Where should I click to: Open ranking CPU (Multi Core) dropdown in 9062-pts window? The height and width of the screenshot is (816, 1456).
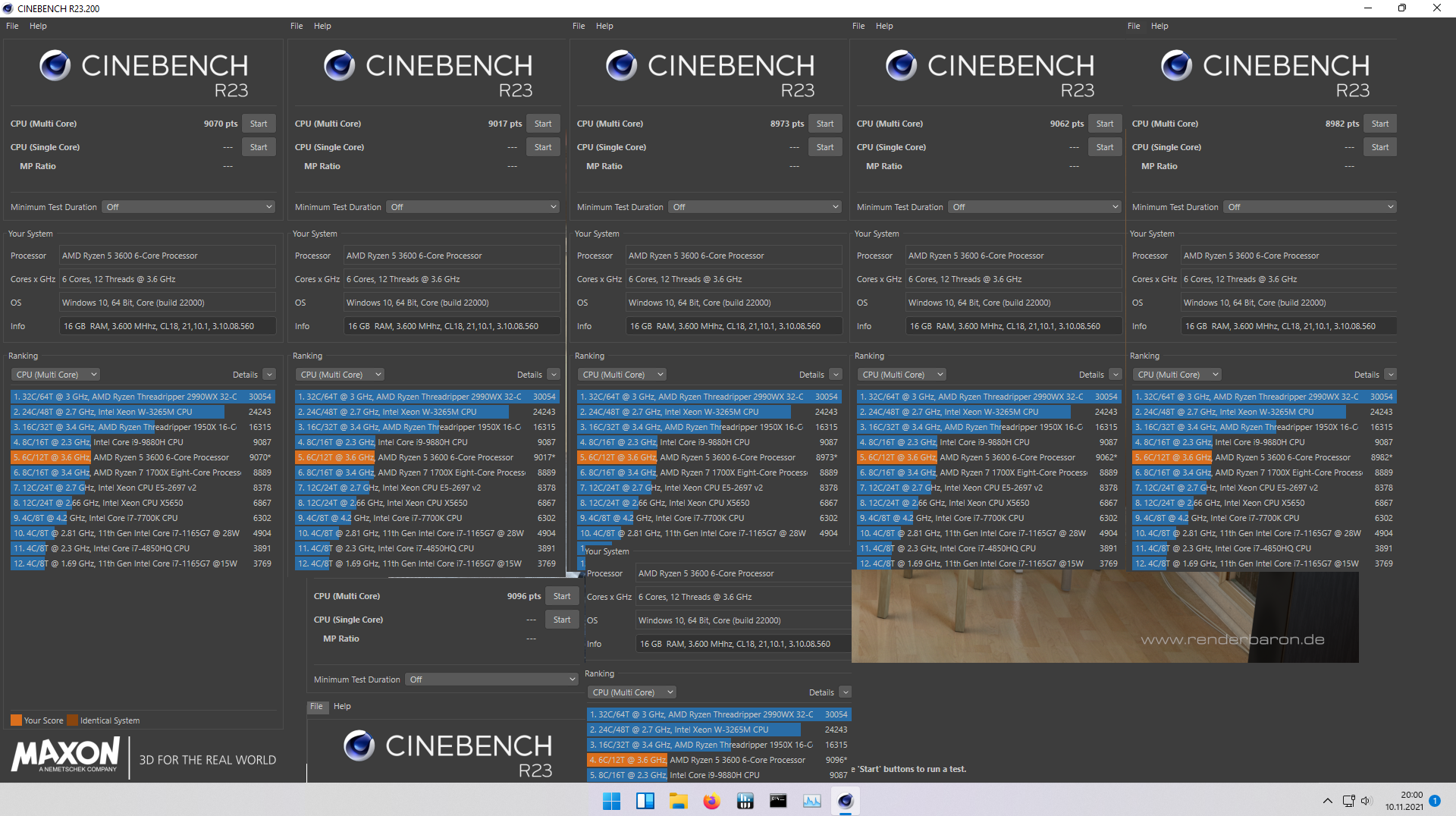[x=902, y=375]
